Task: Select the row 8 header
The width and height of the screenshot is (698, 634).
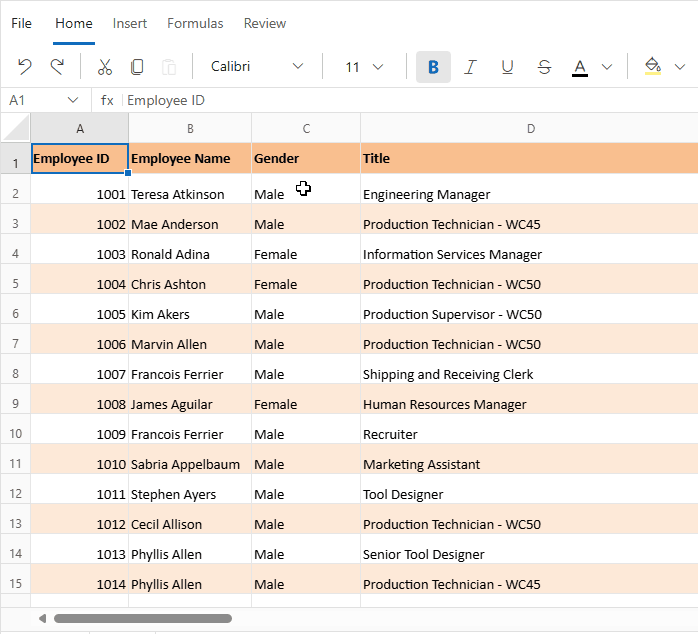Action: [15, 374]
